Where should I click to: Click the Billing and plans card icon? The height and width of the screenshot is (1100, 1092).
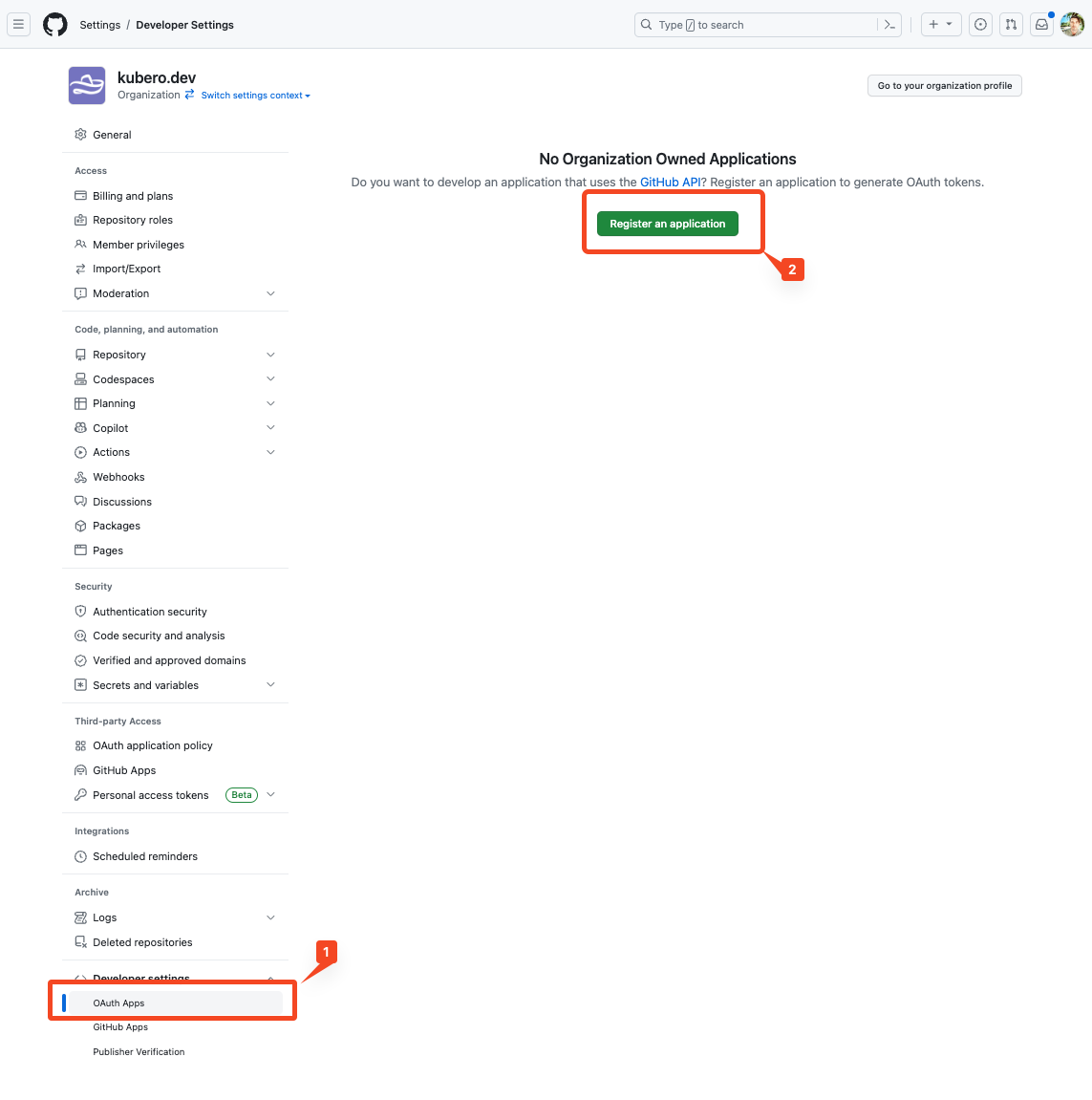tap(80, 196)
